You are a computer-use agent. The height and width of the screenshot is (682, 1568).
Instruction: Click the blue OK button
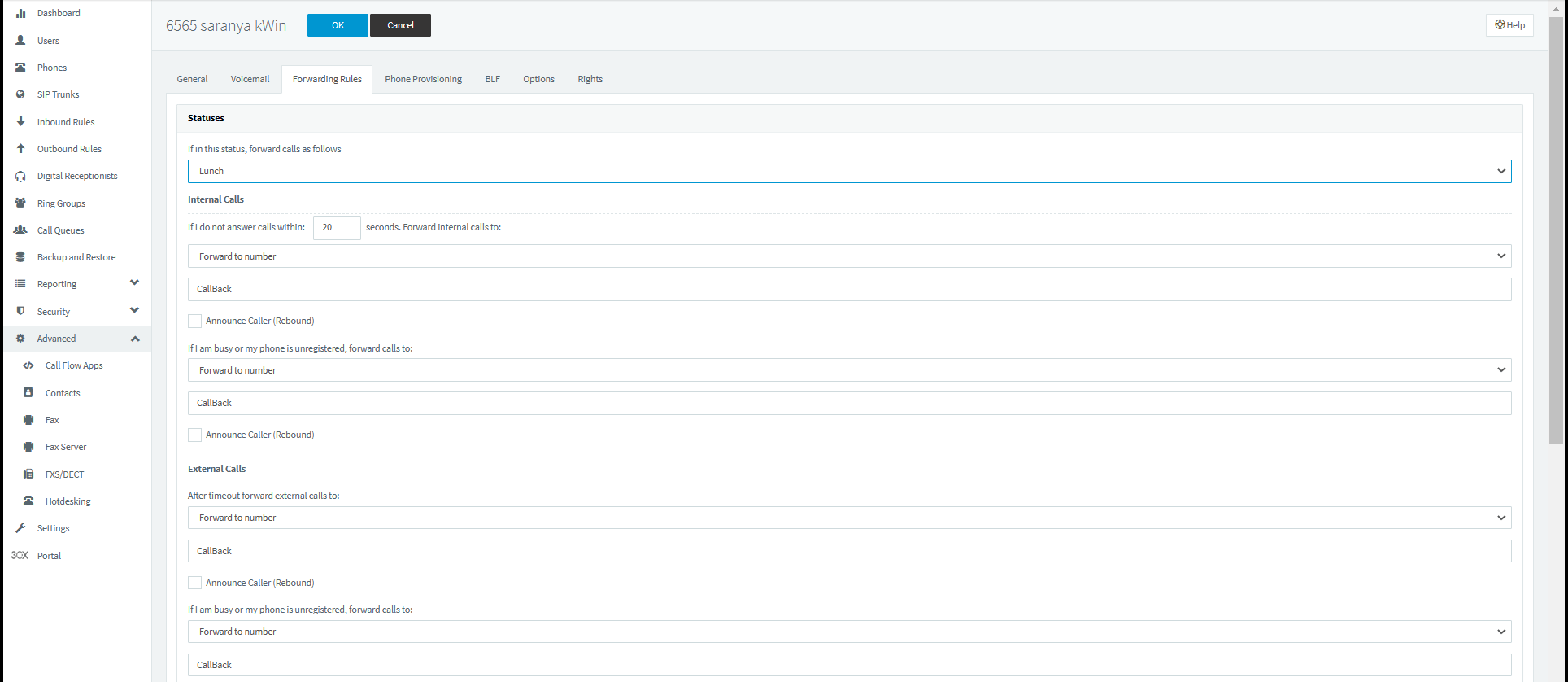tap(338, 25)
